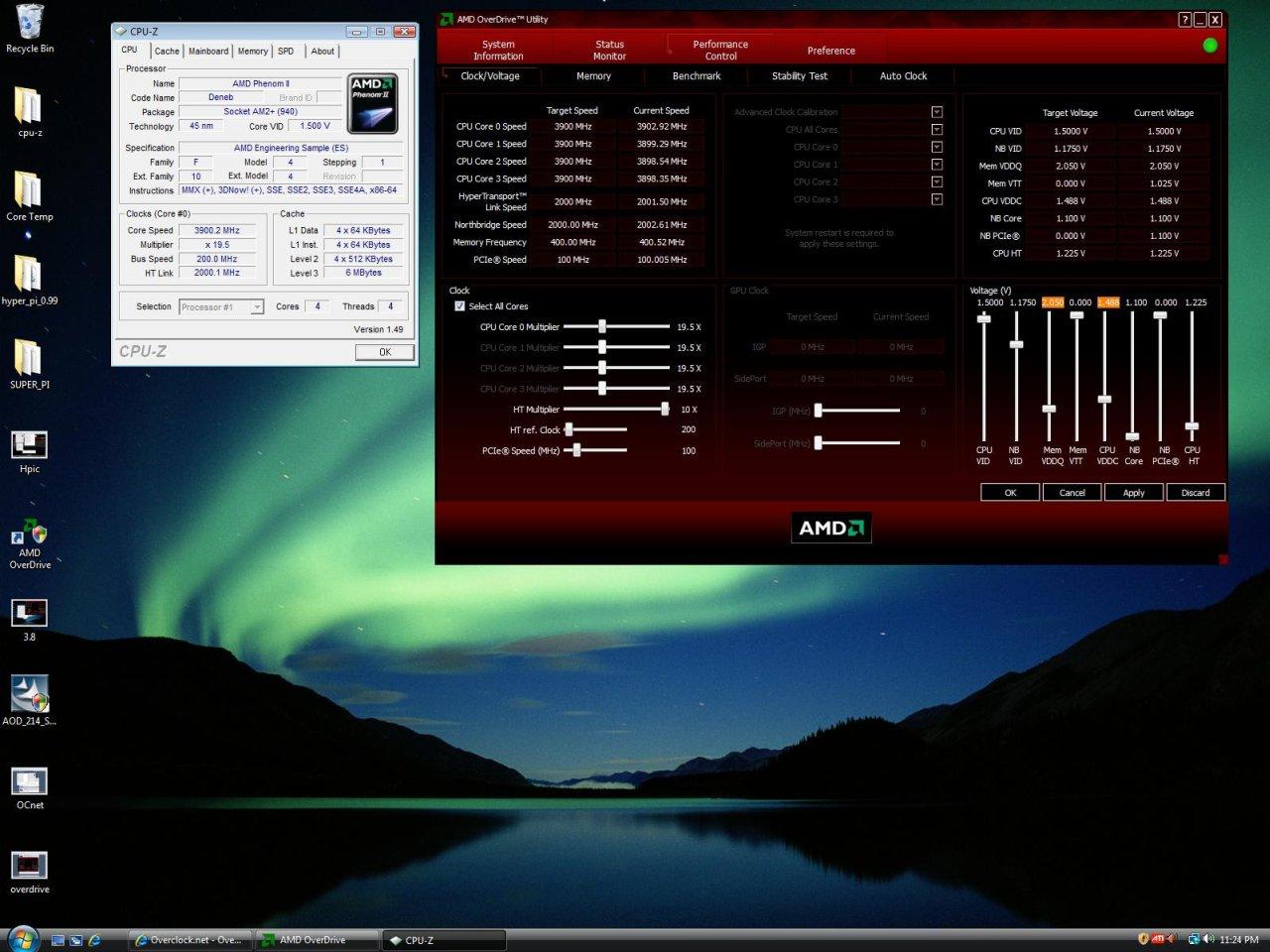Open the Status Monitor tab
This screenshot has height=952, width=1270.
coord(610,51)
